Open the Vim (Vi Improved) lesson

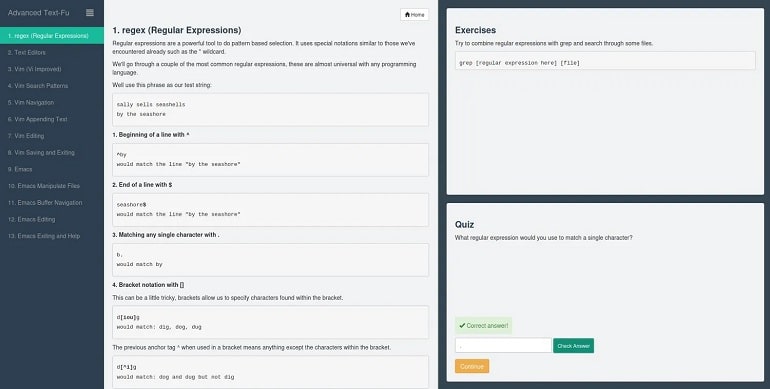[x=52, y=69]
